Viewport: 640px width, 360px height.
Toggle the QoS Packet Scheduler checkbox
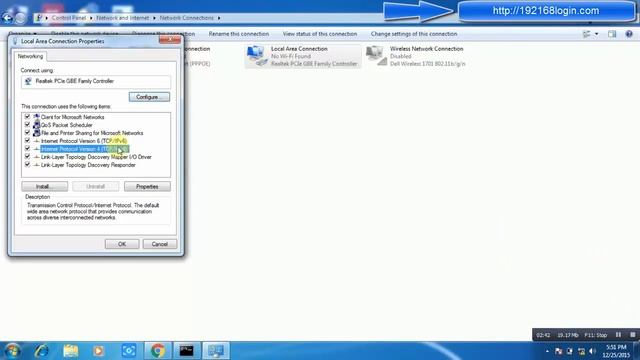27,124
